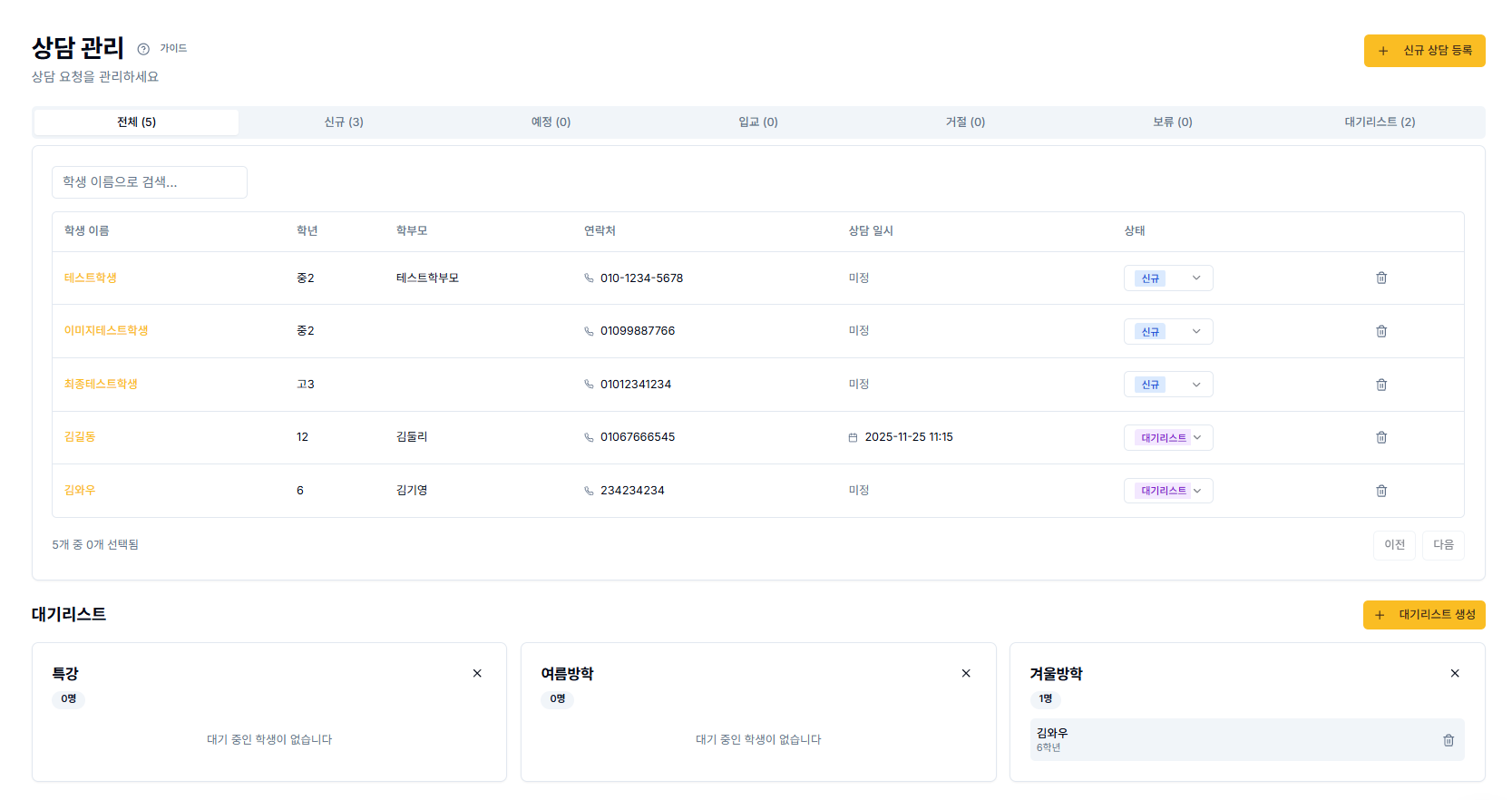Switch to the 전체 (5) tab
Image resolution: width=1512 pixels, height=800 pixels.
coord(136,122)
